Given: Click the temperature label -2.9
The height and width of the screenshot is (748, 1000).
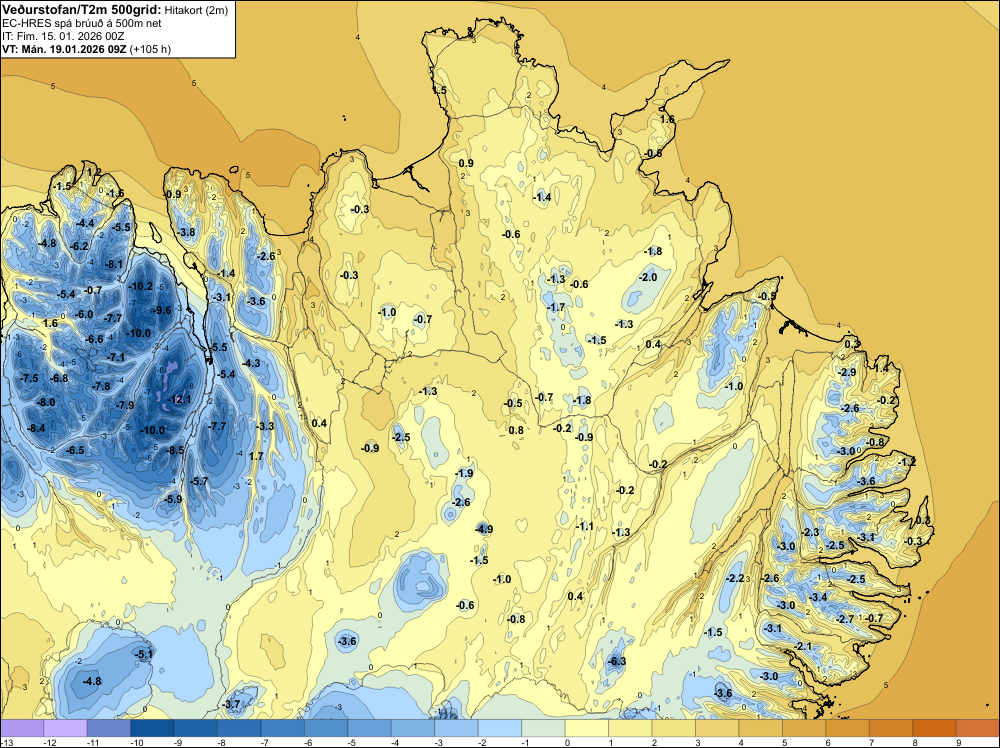Looking at the screenshot, I should click(846, 372).
